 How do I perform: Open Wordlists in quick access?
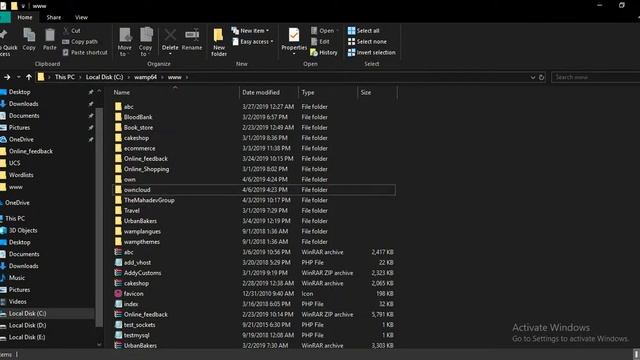click(x=21, y=175)
